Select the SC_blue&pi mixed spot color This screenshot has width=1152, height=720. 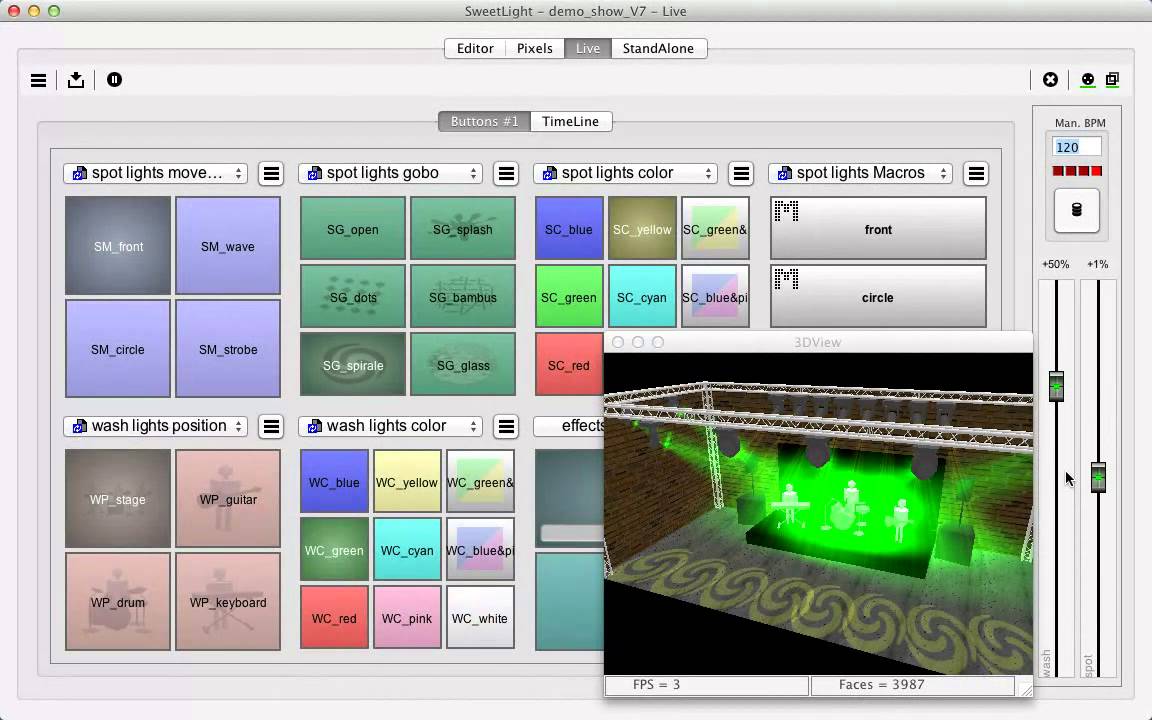coord(715,296)
